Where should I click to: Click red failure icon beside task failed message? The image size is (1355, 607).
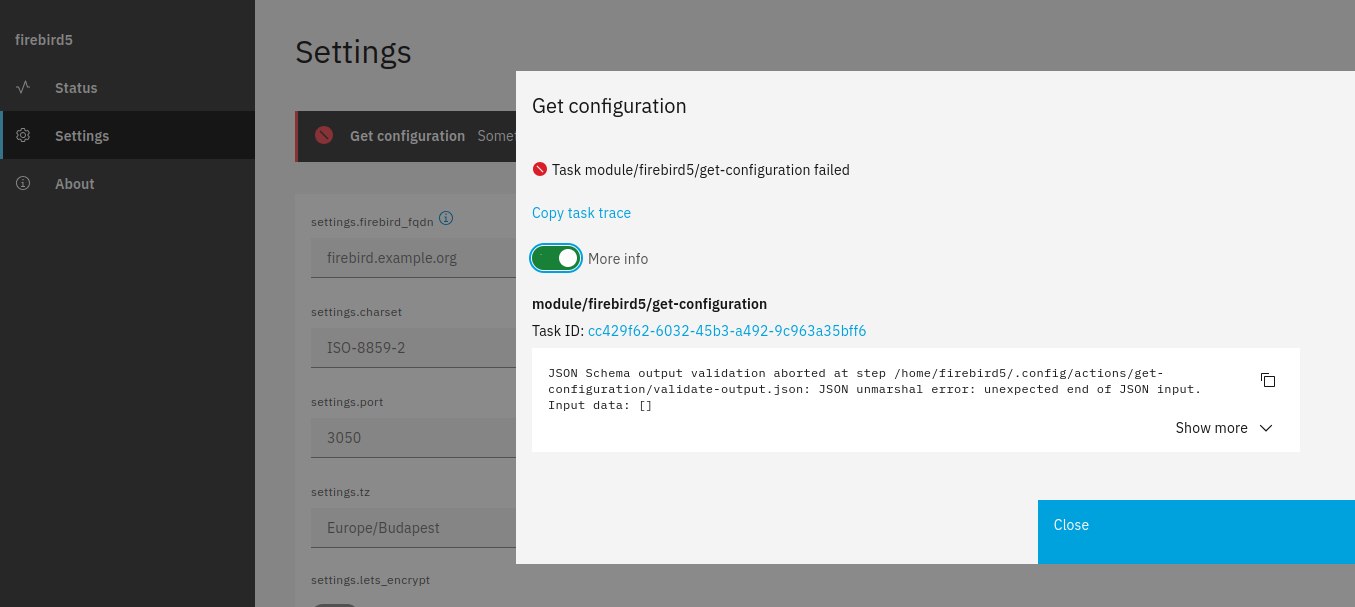pyautogui.click(x=540, y=170)
